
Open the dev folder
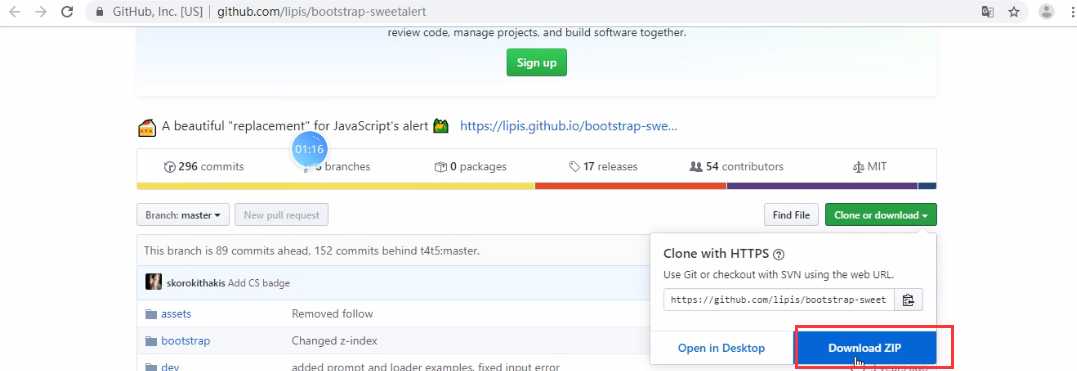[x=170, y=367]
